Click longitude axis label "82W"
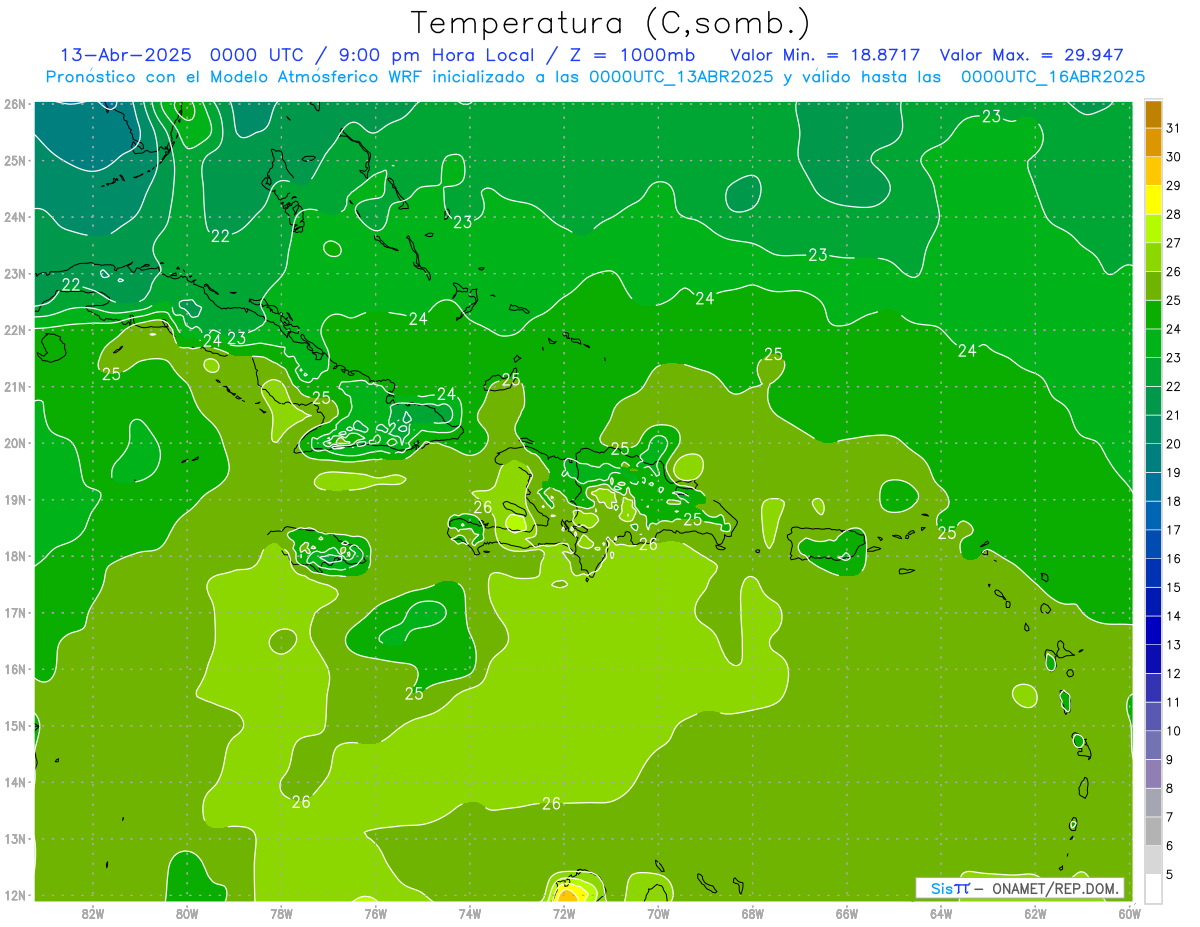This screenshot has width=1200, height=927. click(x=93, y=913)
